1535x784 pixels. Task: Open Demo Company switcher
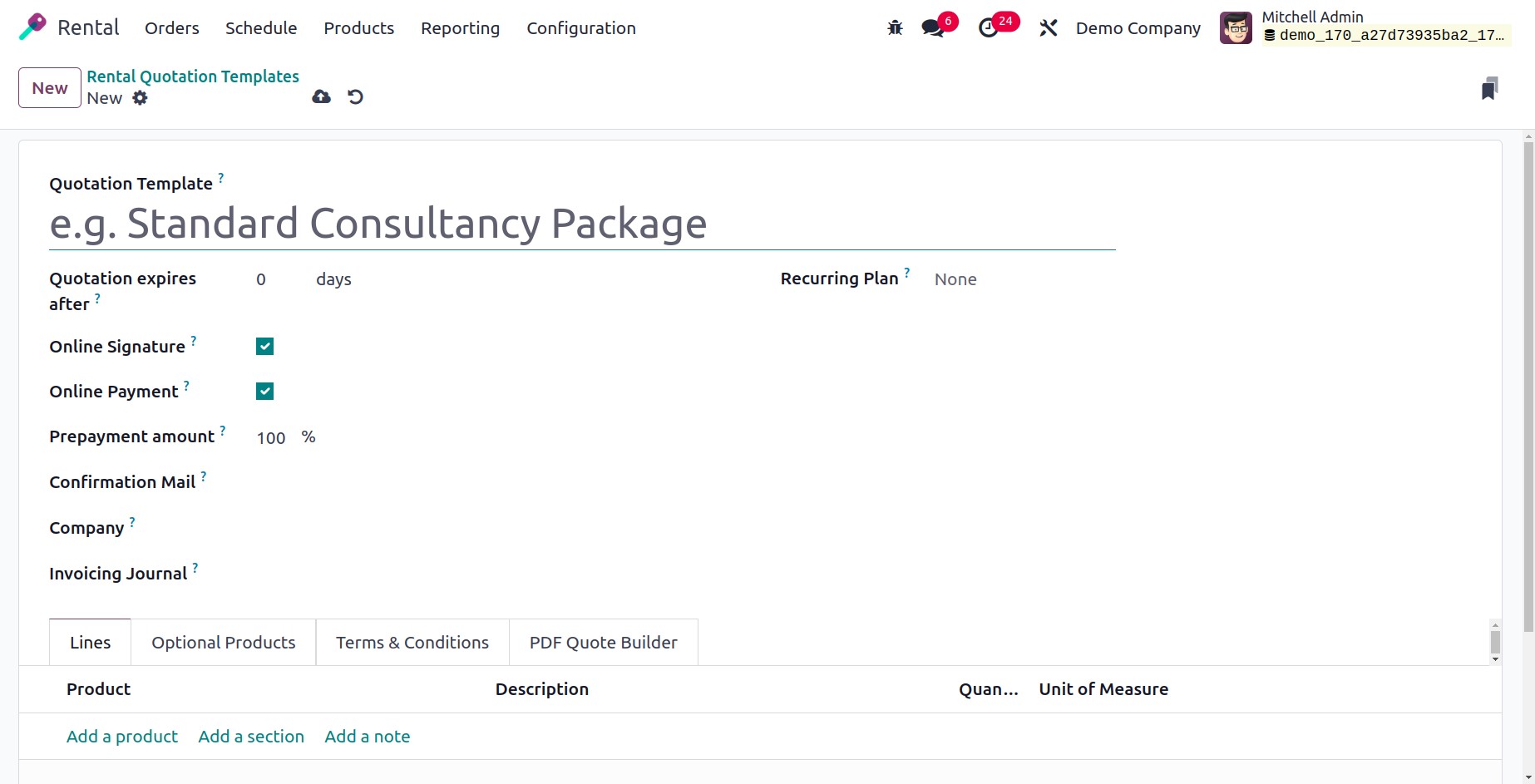(x=1138, y=28)
